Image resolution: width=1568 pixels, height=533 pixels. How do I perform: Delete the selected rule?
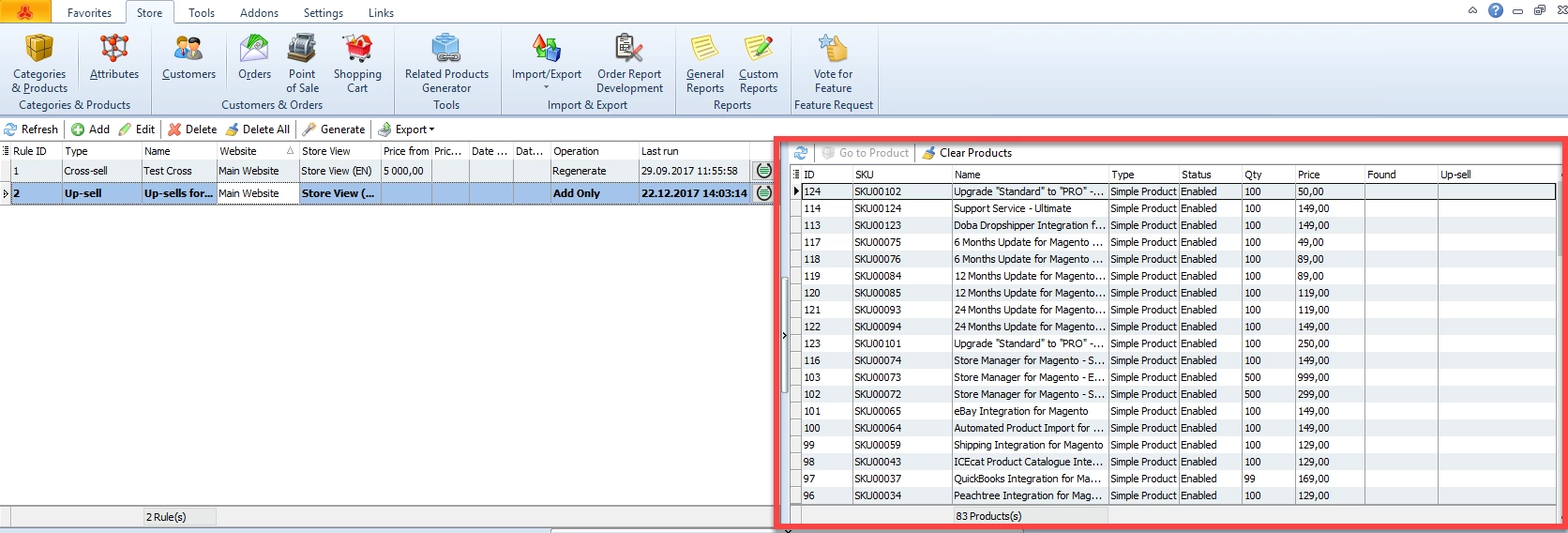[x=192, y=129]
